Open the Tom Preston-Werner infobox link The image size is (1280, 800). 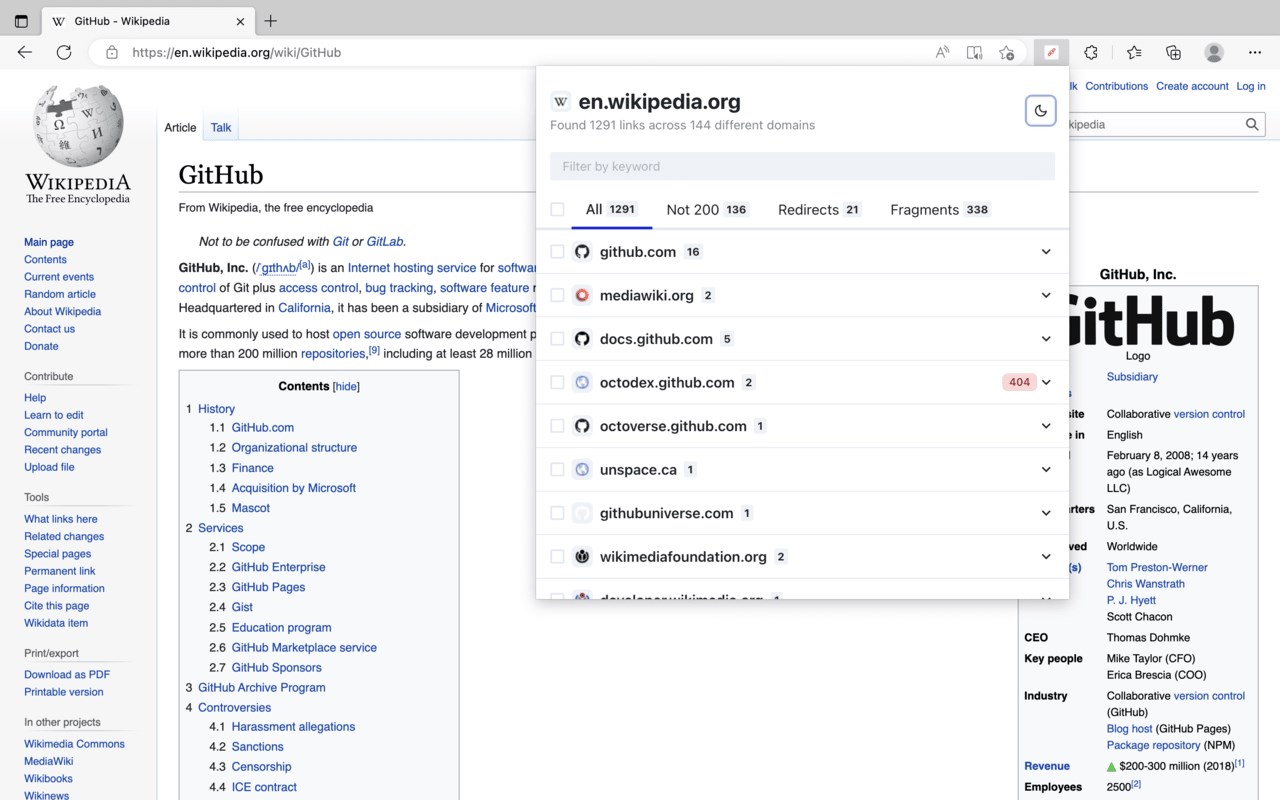(1157, 567)
